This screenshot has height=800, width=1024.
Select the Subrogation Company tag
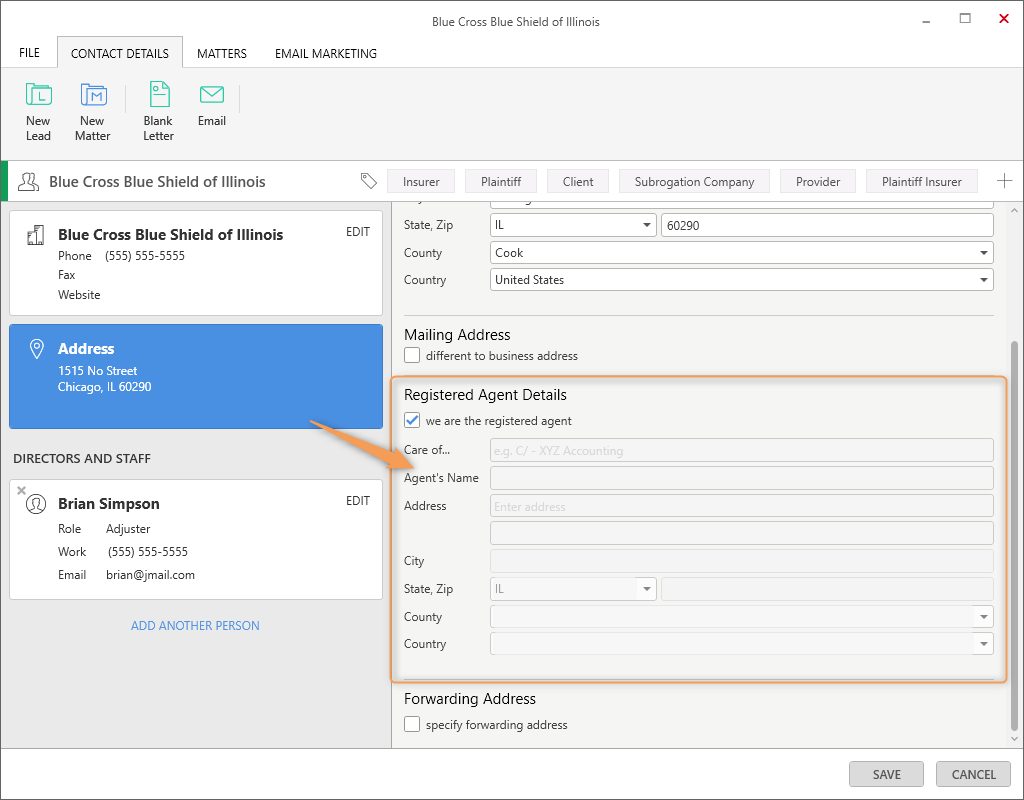tap(694, 182)
